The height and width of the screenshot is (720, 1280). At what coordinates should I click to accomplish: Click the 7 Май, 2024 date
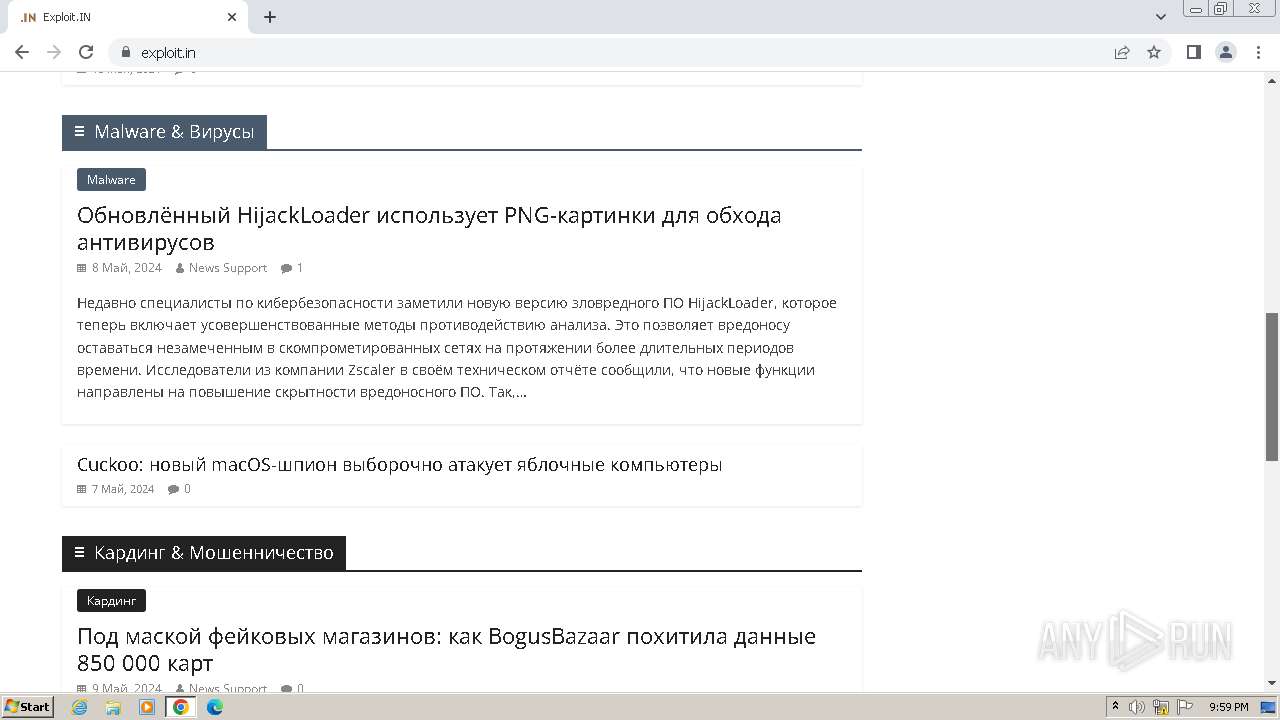point(123,489)
